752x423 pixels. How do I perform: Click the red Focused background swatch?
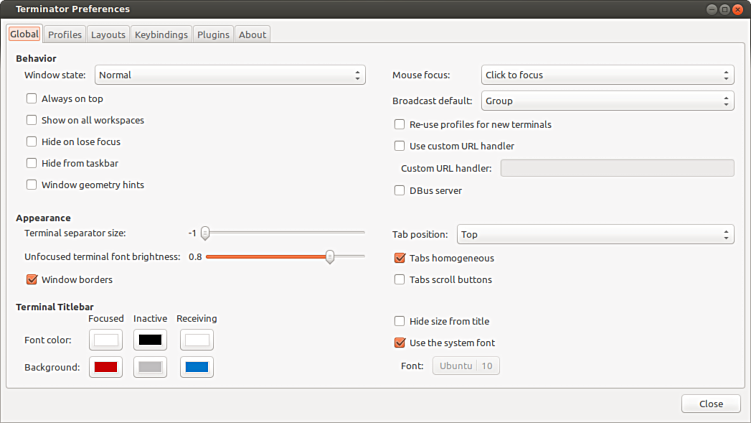pyautogui.click(x=106, y=367)
